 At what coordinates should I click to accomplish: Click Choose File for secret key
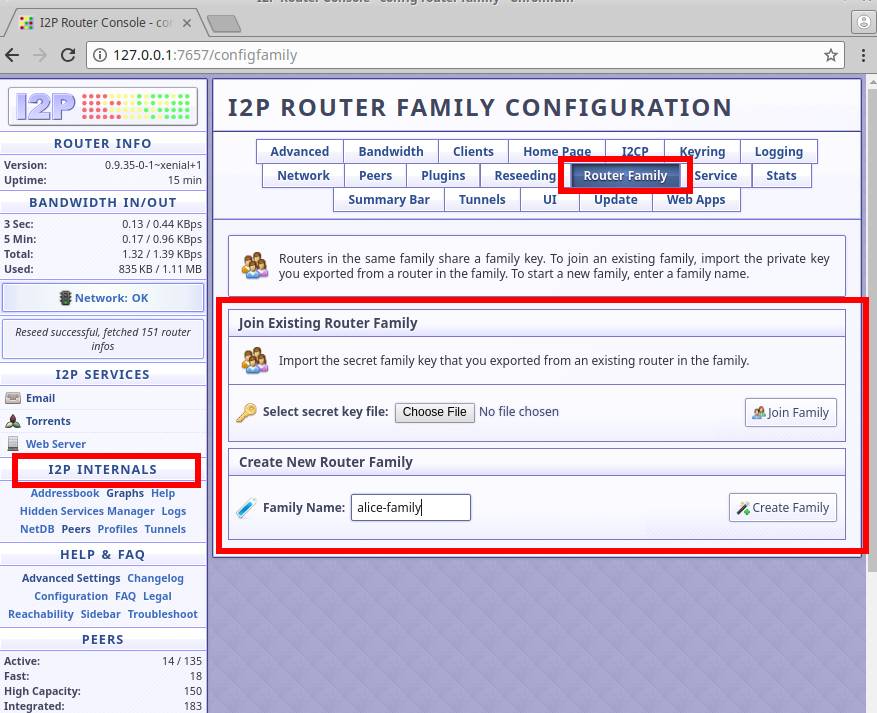click(x=434, y=412)
